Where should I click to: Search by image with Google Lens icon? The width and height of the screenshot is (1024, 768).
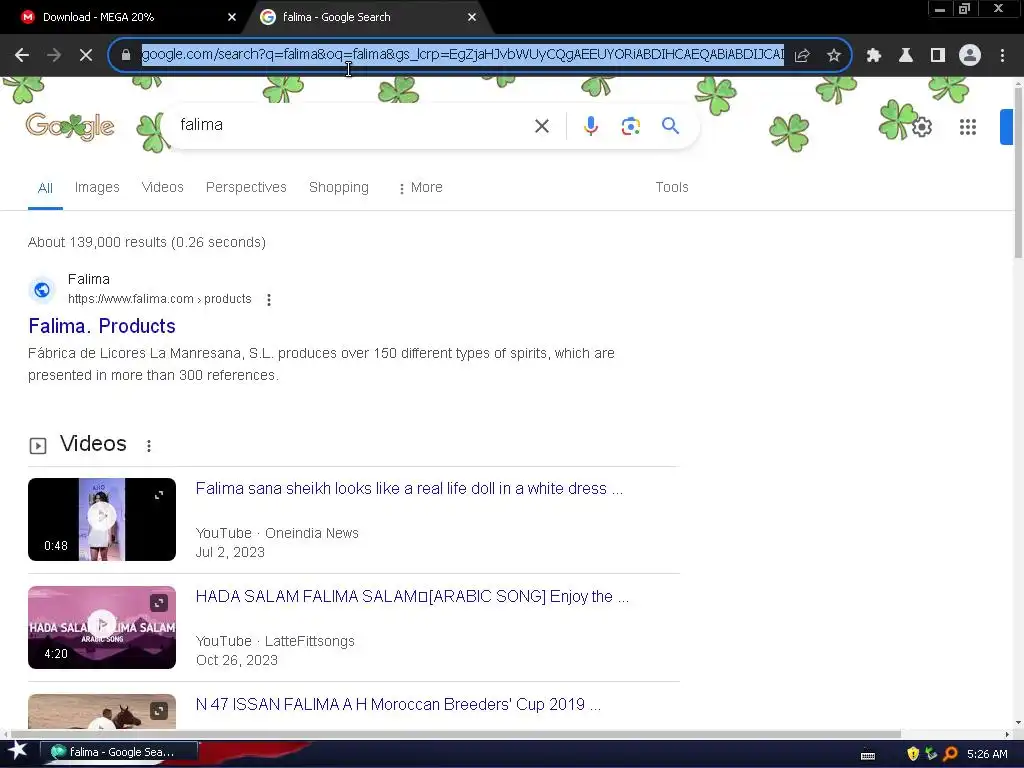point(630,126)
